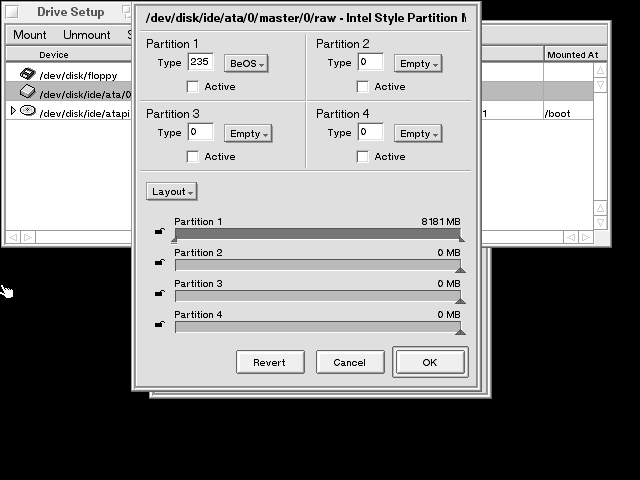Click left arrow of bottom-right horizontal scrollbar
Viewport: 640px width, 480px height.
tap(571, 237)
